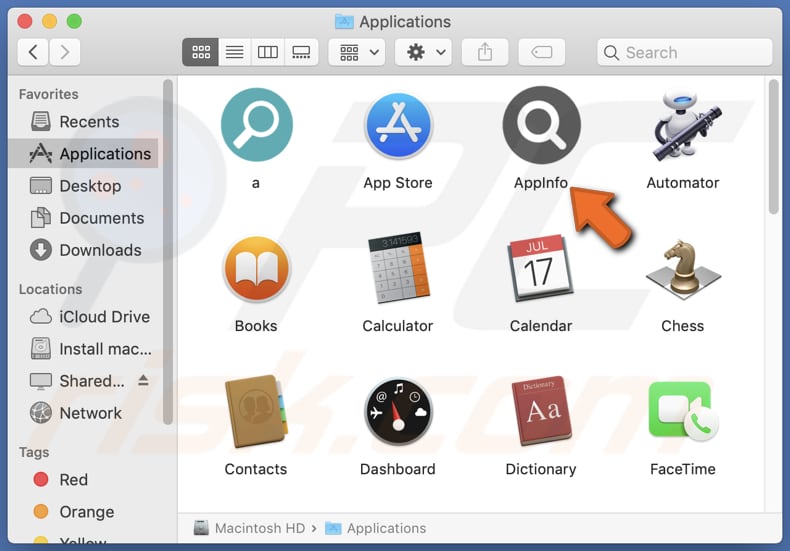Select the Contacts app icon

[256, 411]
